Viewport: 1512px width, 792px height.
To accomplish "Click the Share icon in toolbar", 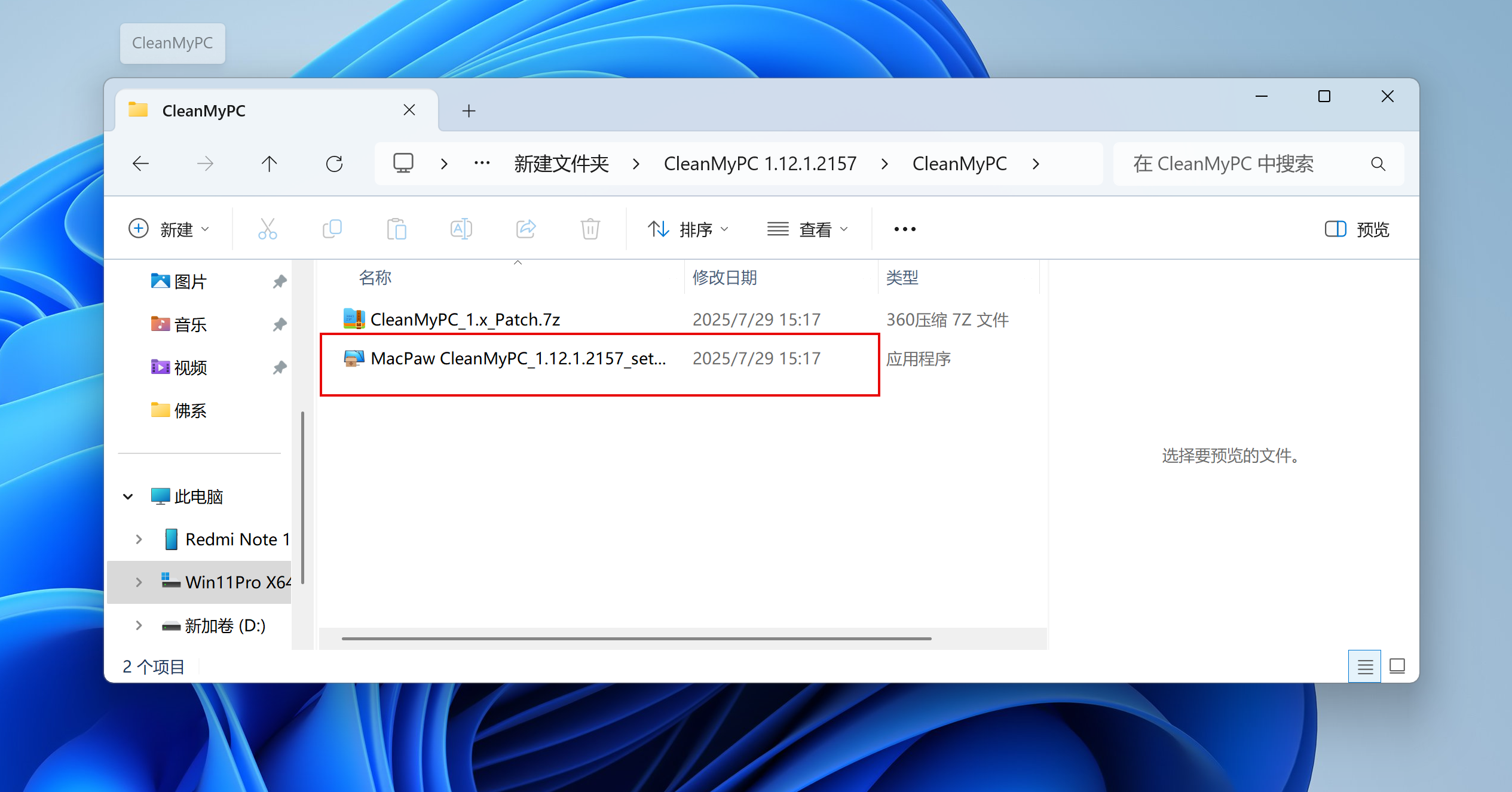I will pos(526,229).
